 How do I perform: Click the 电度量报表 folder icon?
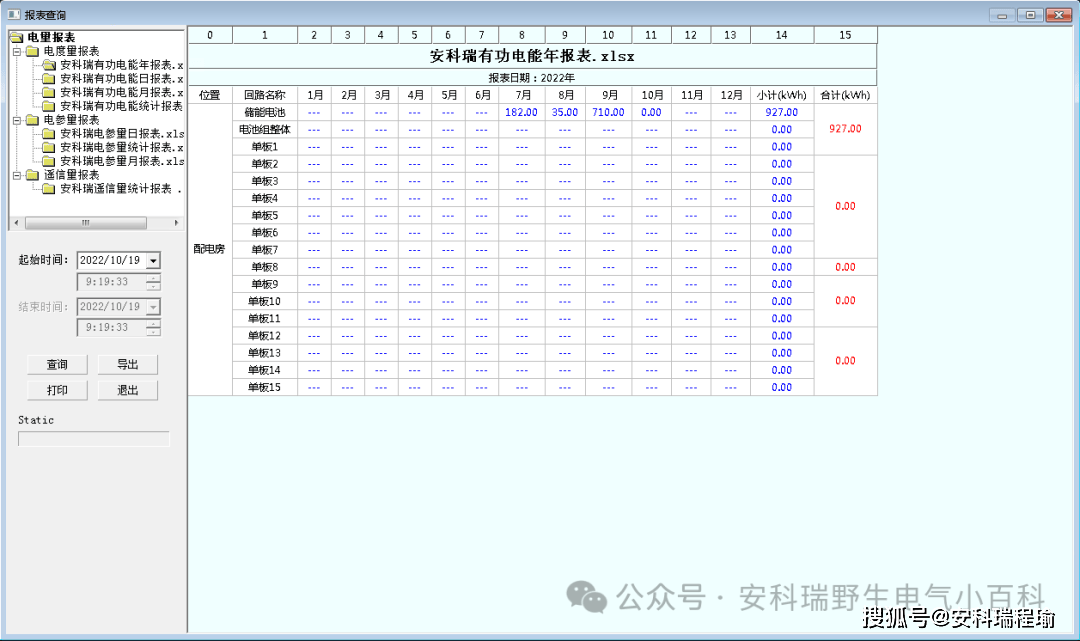pos(32,51)
